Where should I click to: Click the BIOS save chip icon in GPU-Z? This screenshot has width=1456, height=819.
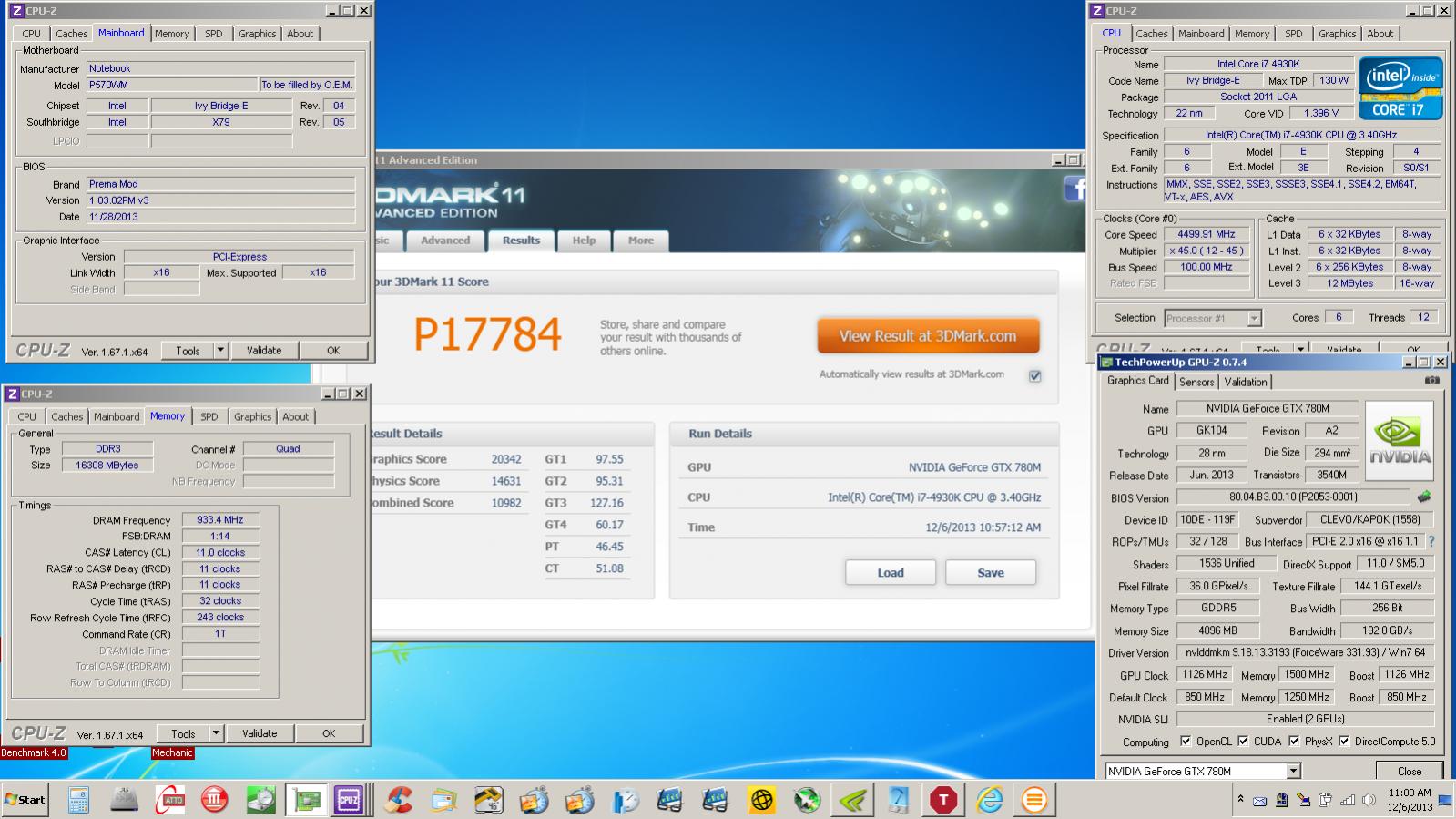(x=1424, y=497)
